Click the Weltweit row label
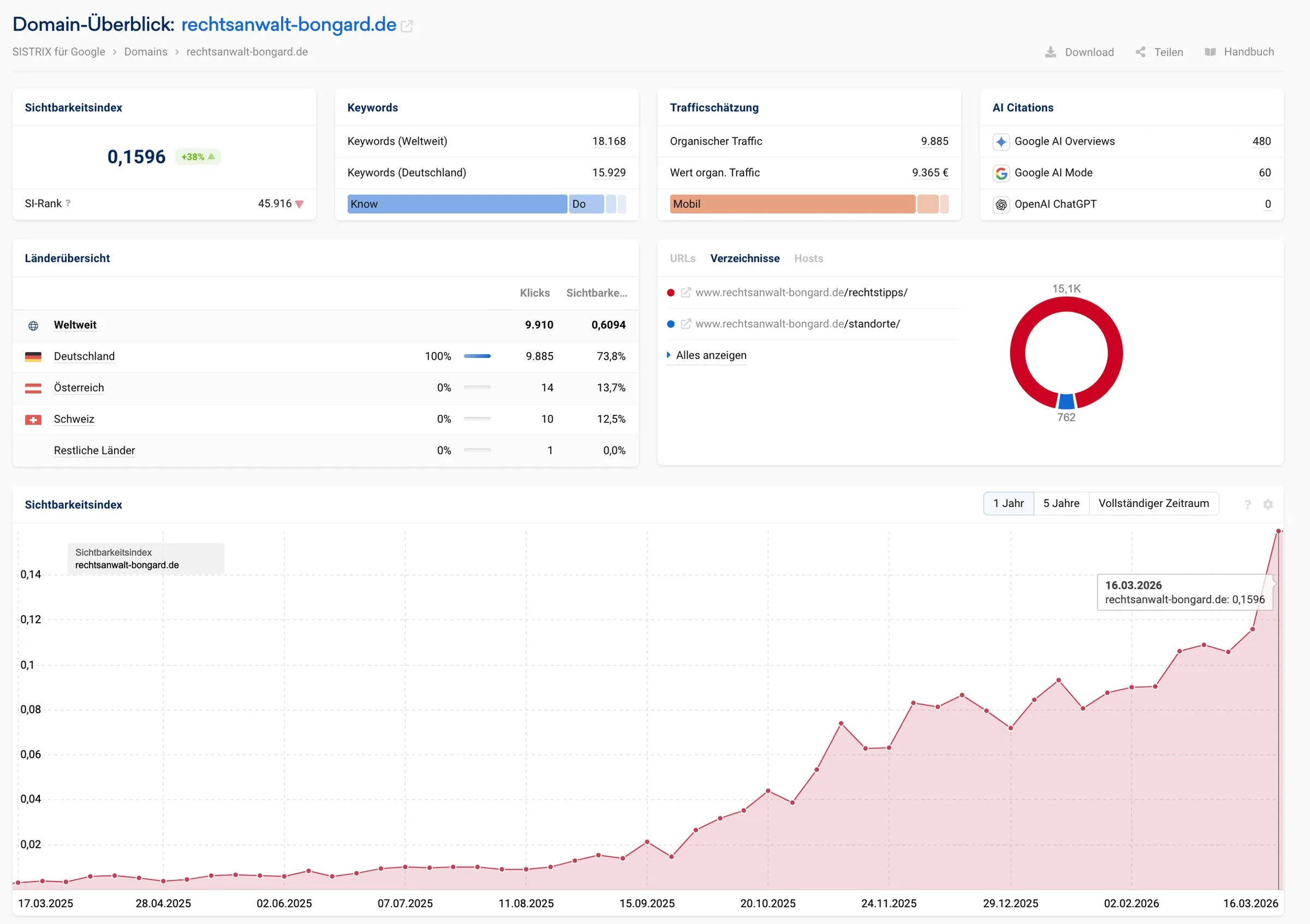1310x924 pixels. pyautogui.click(x=75, y=325)
